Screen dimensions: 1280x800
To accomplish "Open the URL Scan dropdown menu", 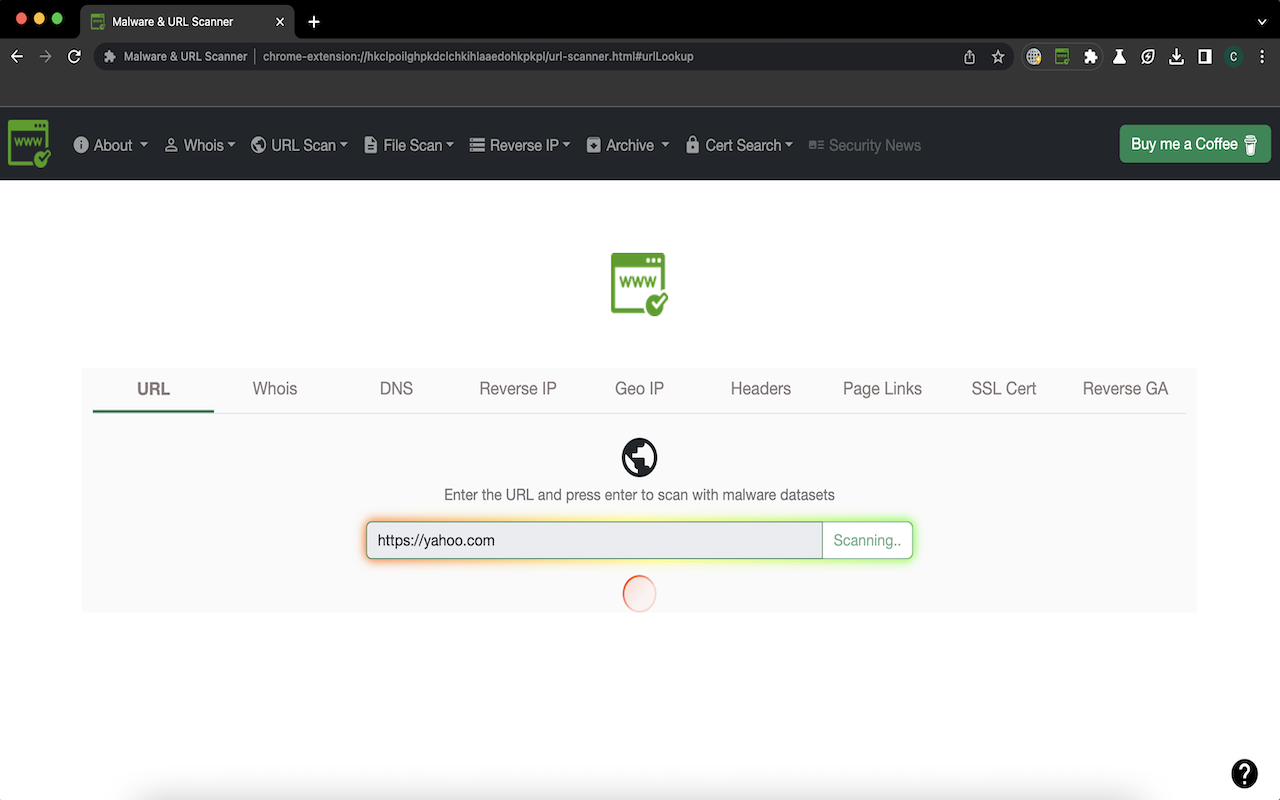I will [299, 145].
